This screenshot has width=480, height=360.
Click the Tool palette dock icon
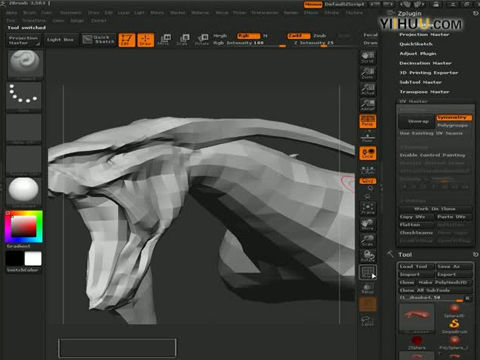475,254
